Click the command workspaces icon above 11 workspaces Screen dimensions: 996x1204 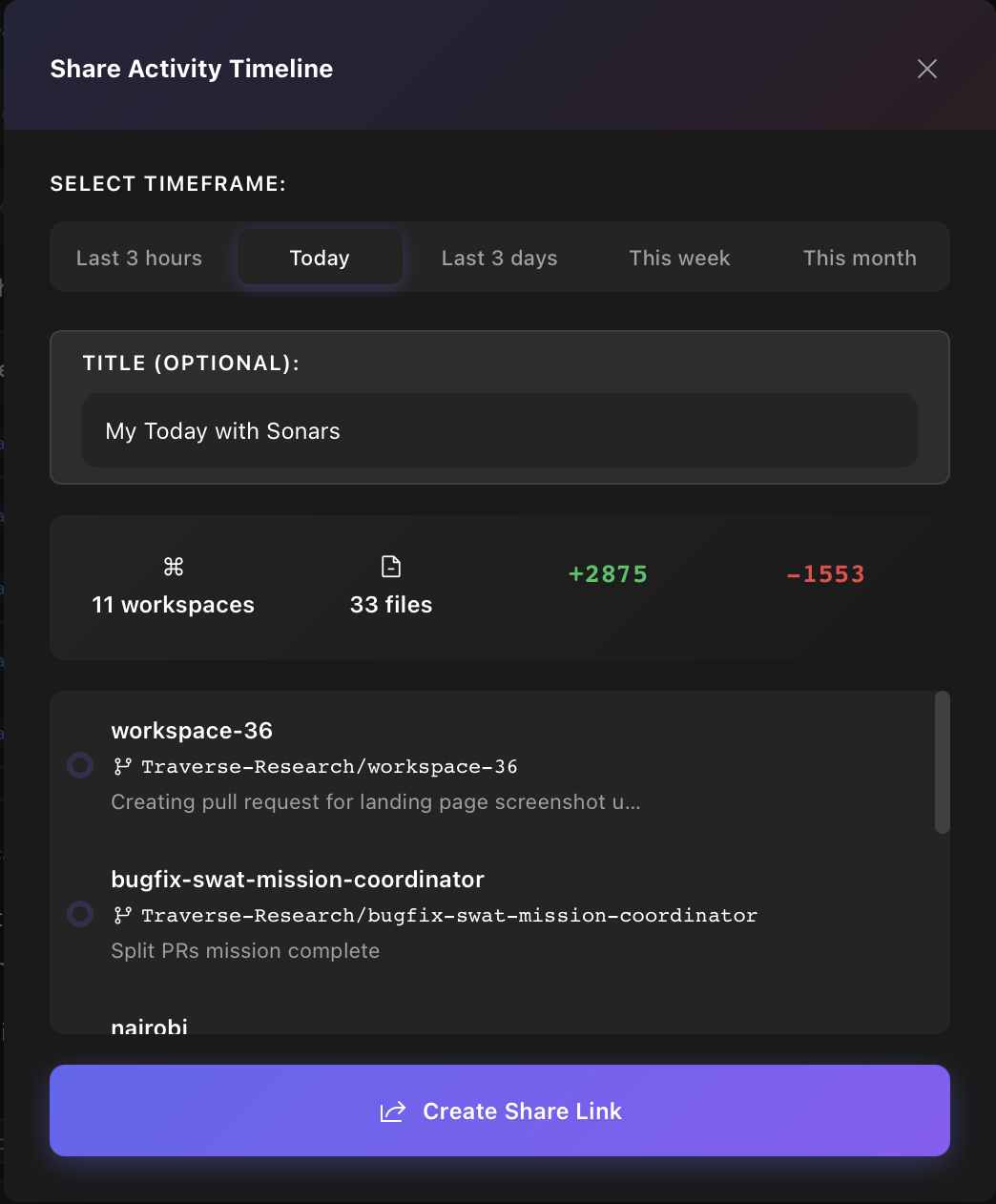point(173,565)
